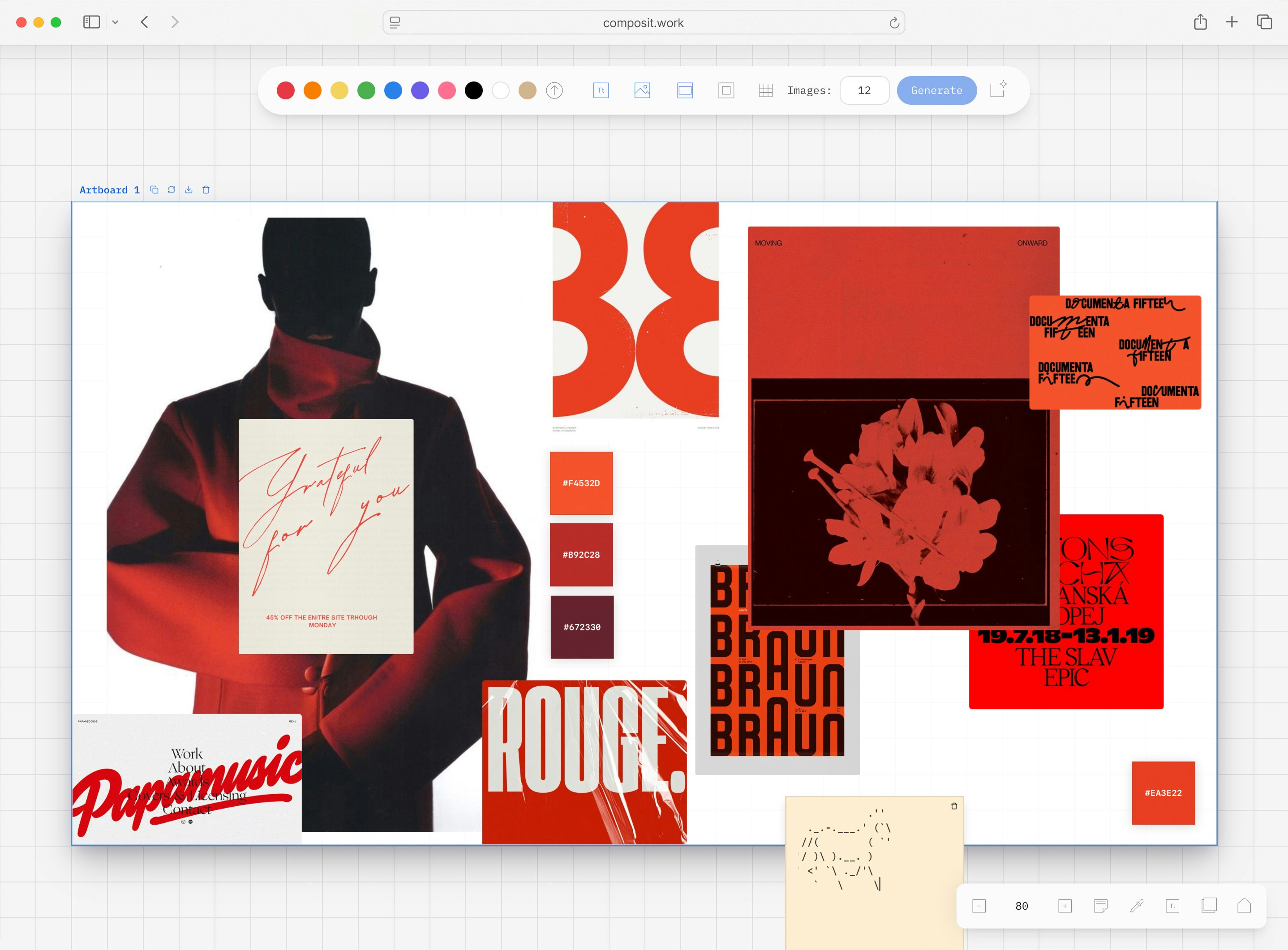
Task: Go back in browser history
Action: [x=144, y=22]
